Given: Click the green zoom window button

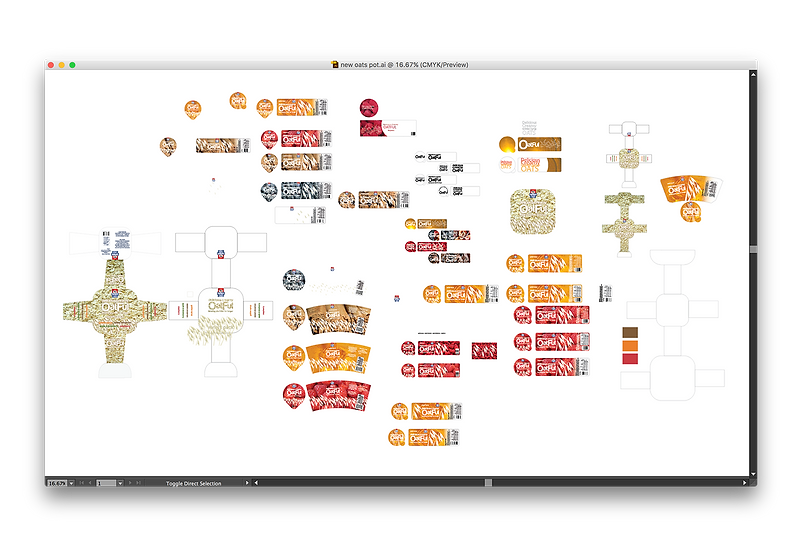Looking at the screenshot, I should pos(72,65).
